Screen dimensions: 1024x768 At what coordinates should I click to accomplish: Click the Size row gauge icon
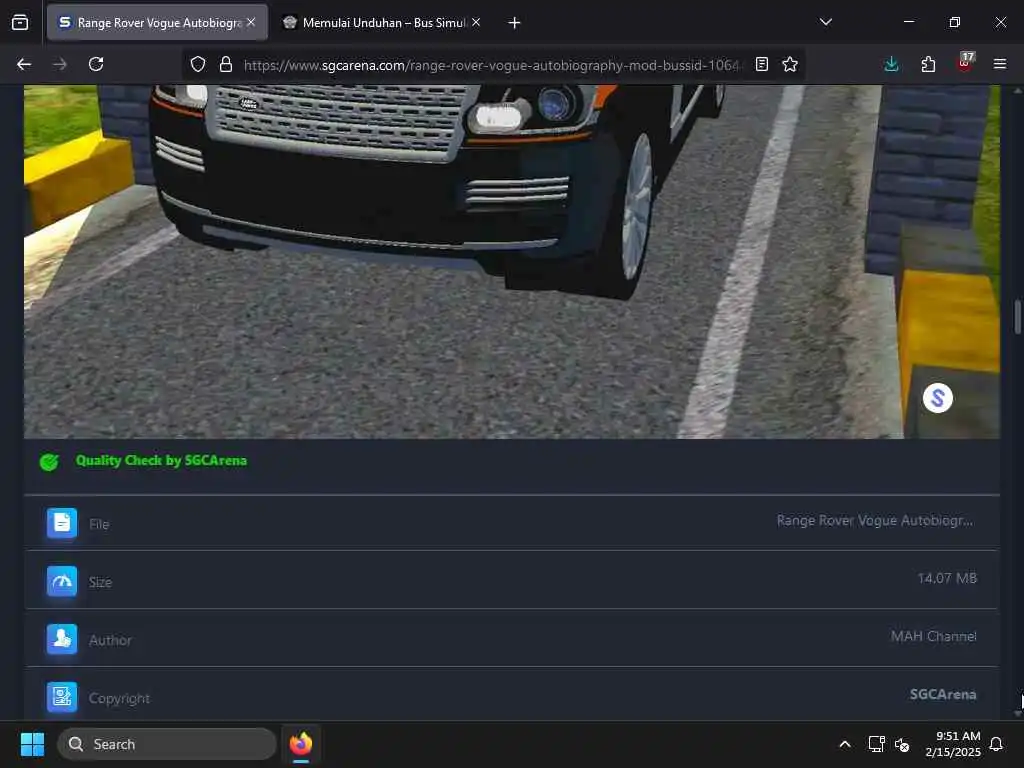point(62,581)
